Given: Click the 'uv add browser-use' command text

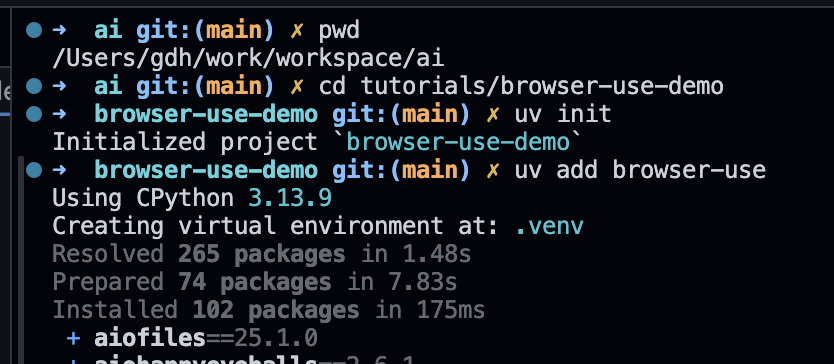Looking at the screenshot, I should 640,170.
